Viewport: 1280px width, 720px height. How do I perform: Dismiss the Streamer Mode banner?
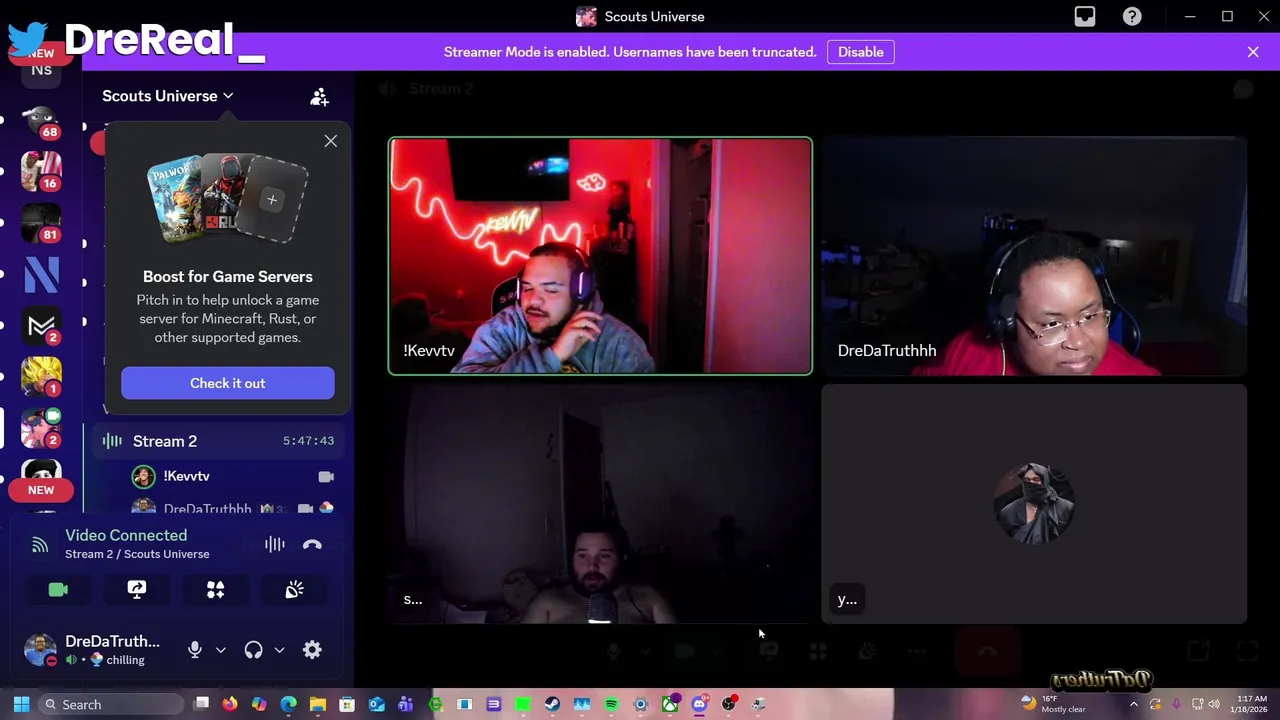click(1253, 52)
